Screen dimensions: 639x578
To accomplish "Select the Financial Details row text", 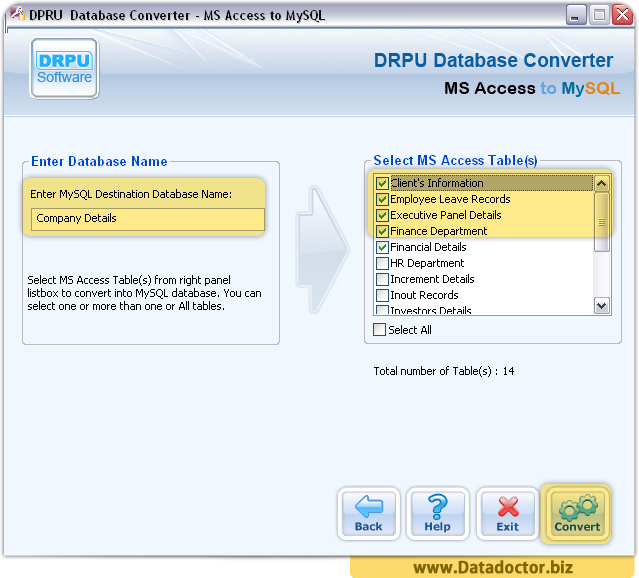I will (428, 247).
